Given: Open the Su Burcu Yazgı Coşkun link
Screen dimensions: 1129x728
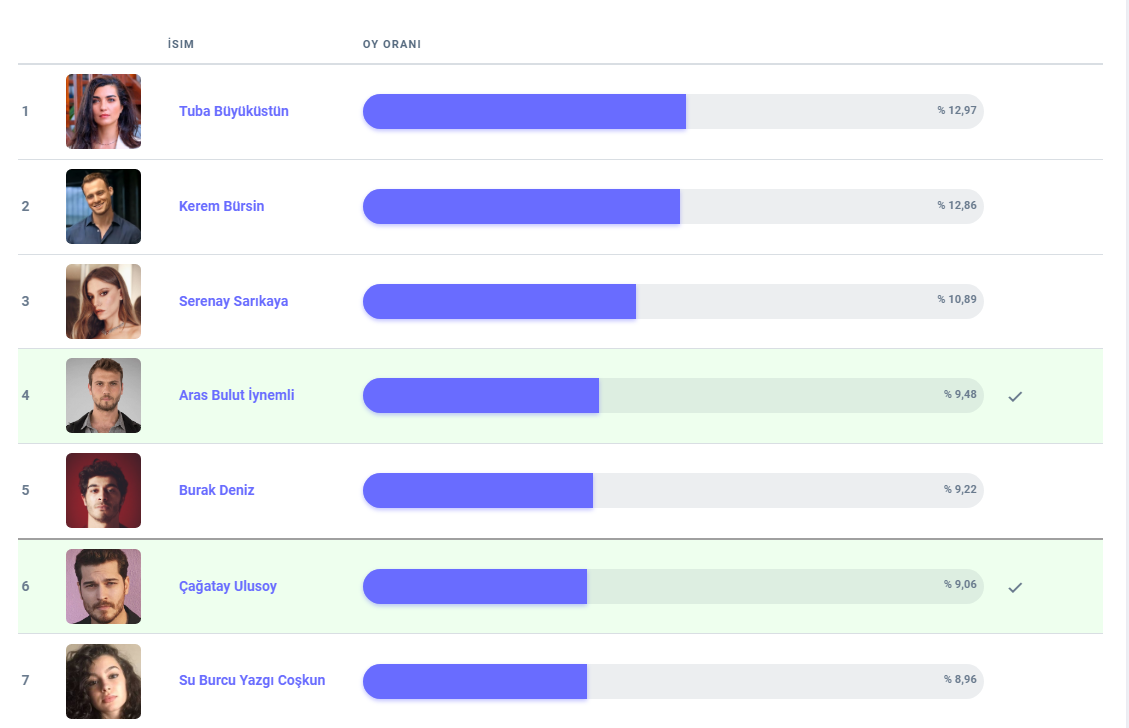Looking at the screenshot, I should [251, 680].
